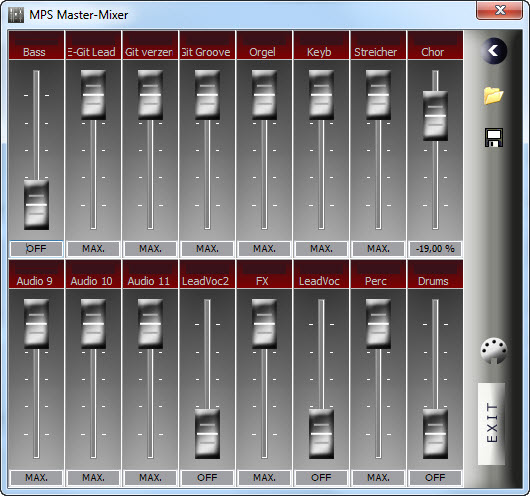Click the EXIT button

[x=491, y=424]
